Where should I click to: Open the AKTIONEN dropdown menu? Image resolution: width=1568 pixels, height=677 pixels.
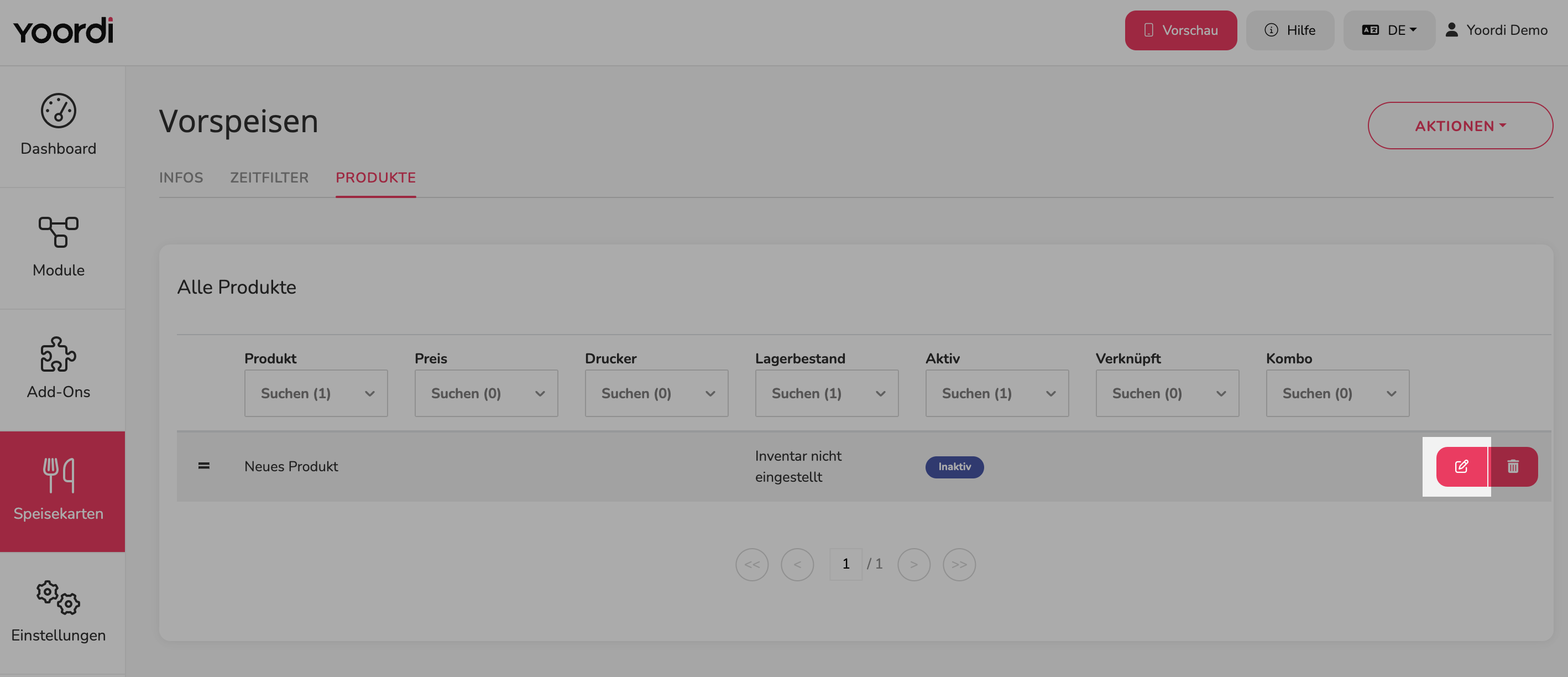(1460, 126)
